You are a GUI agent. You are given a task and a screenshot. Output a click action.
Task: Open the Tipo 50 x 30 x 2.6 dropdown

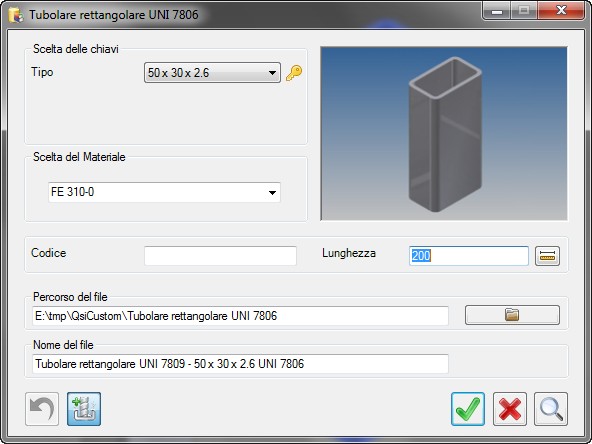click(x=212, y=72)
